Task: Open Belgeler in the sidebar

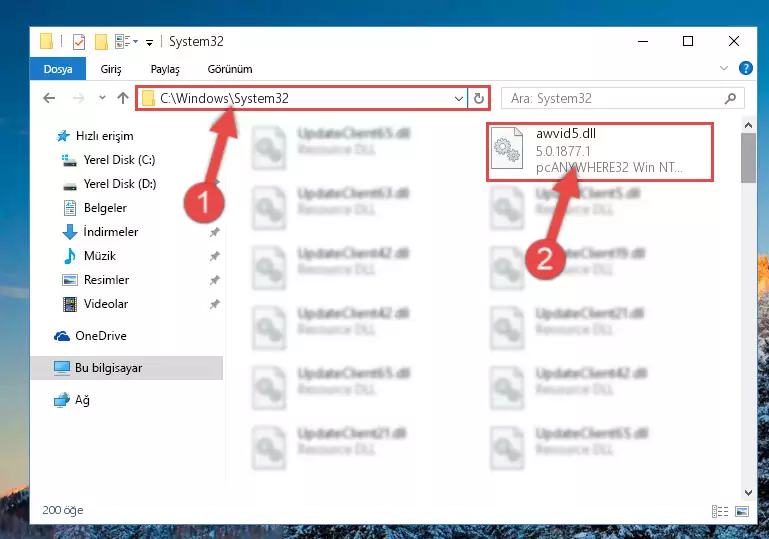Action: 105,208
